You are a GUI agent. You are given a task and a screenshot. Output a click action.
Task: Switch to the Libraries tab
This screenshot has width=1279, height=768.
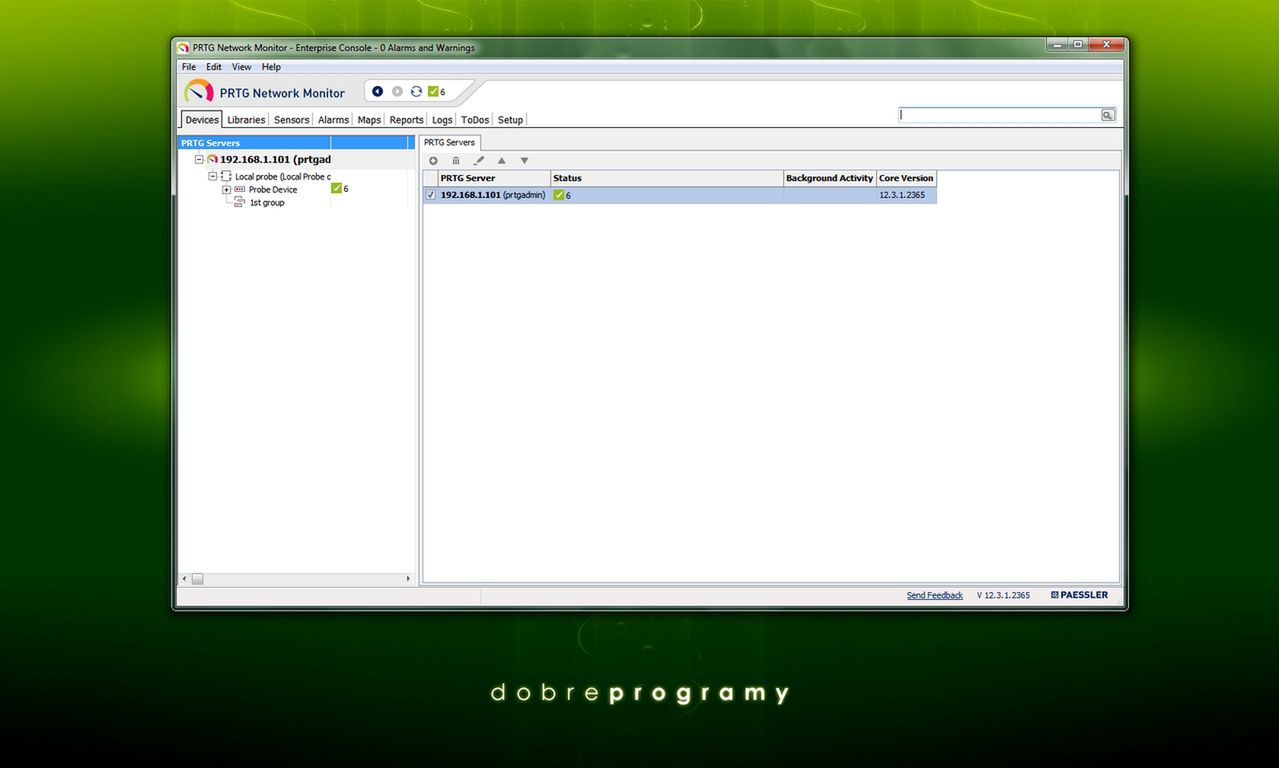click(x=246, y=120)
